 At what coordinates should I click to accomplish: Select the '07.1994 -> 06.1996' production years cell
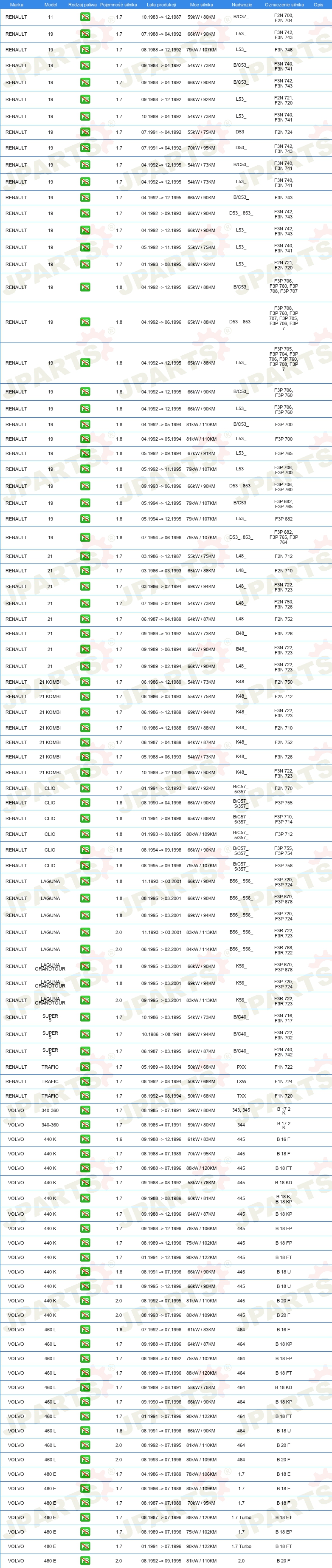click(x=161, y=538)
